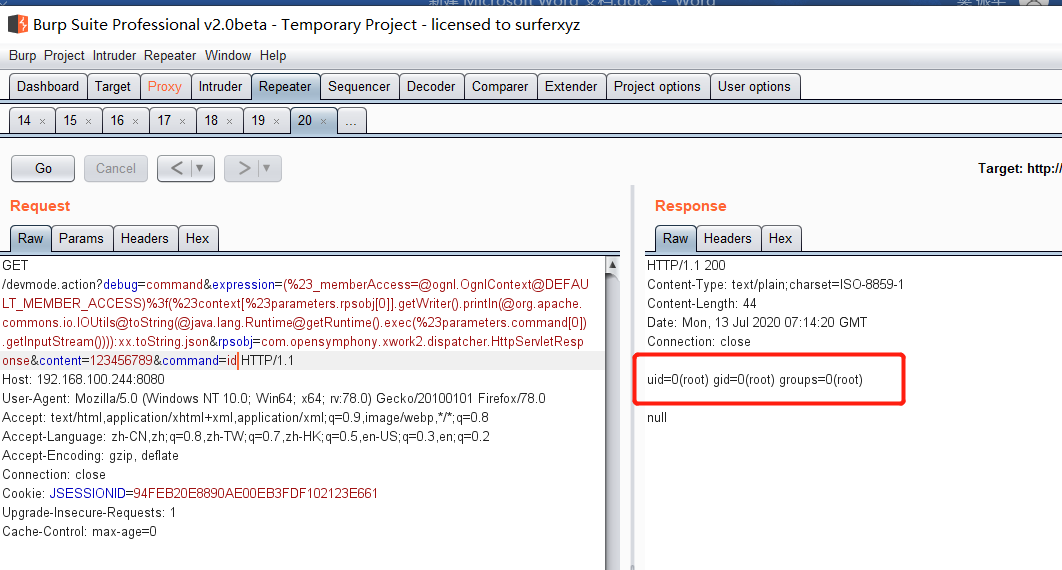The width and height of the screenshot is (1062, 570).
Task: Show the request Hex view
Action: pyautogui.click(x=197, y=238)
